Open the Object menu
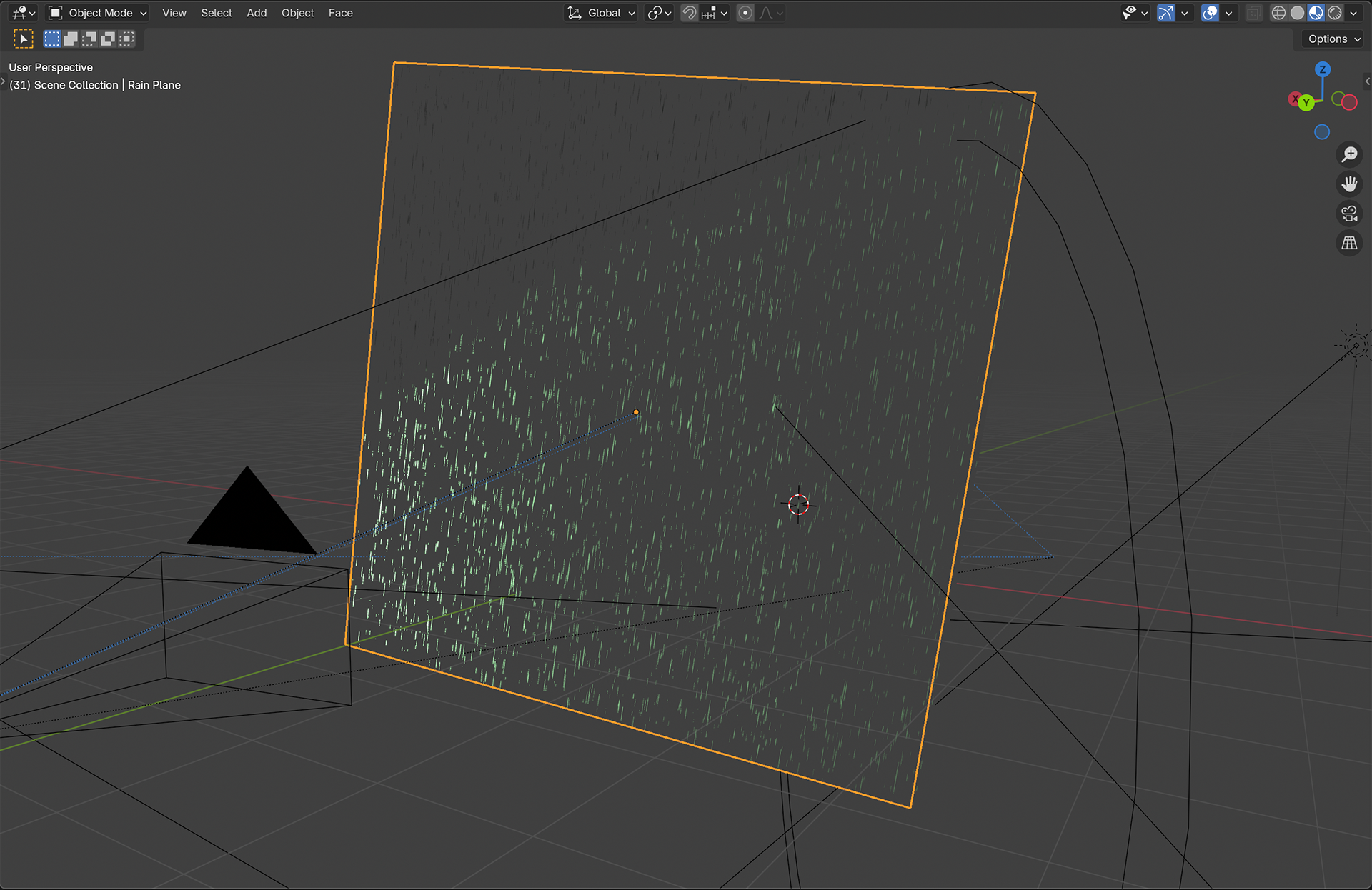This screenshot has height=890, width=1372. (x=297, y=13)
